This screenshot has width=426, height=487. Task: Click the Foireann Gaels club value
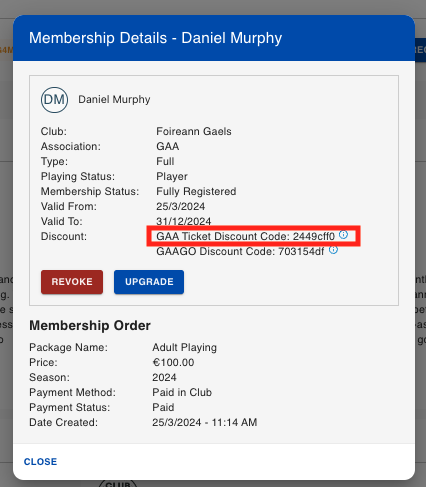(x=194, y=131)
